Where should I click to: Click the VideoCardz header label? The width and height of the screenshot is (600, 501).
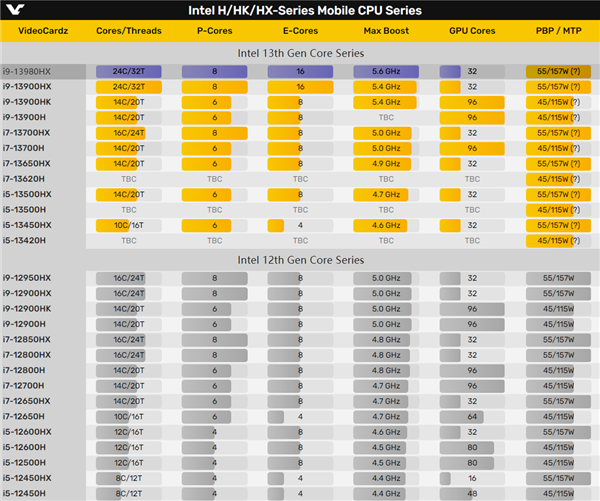point(43,31)
